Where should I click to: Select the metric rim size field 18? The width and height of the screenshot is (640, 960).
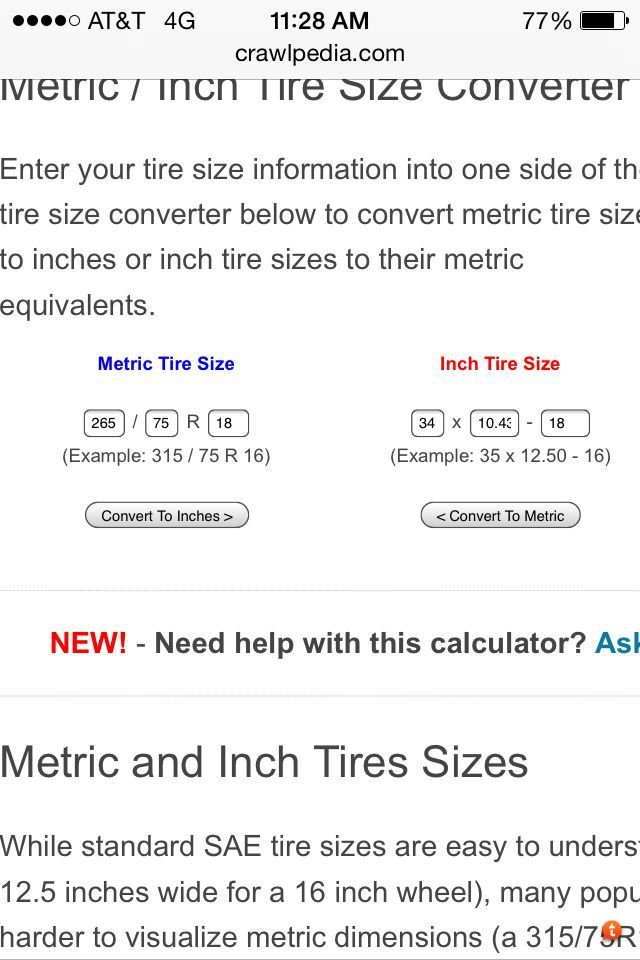point(228,423)
